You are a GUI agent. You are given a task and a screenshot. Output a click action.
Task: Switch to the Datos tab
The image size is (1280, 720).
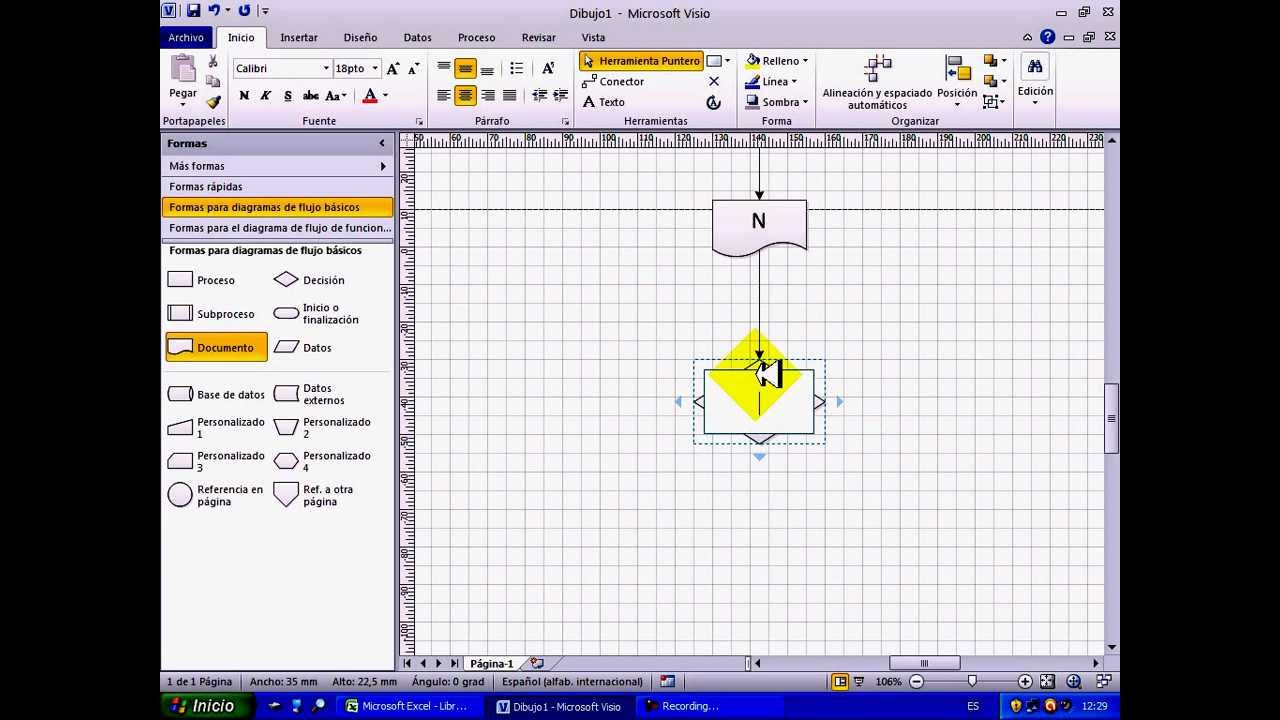[418, 38]
